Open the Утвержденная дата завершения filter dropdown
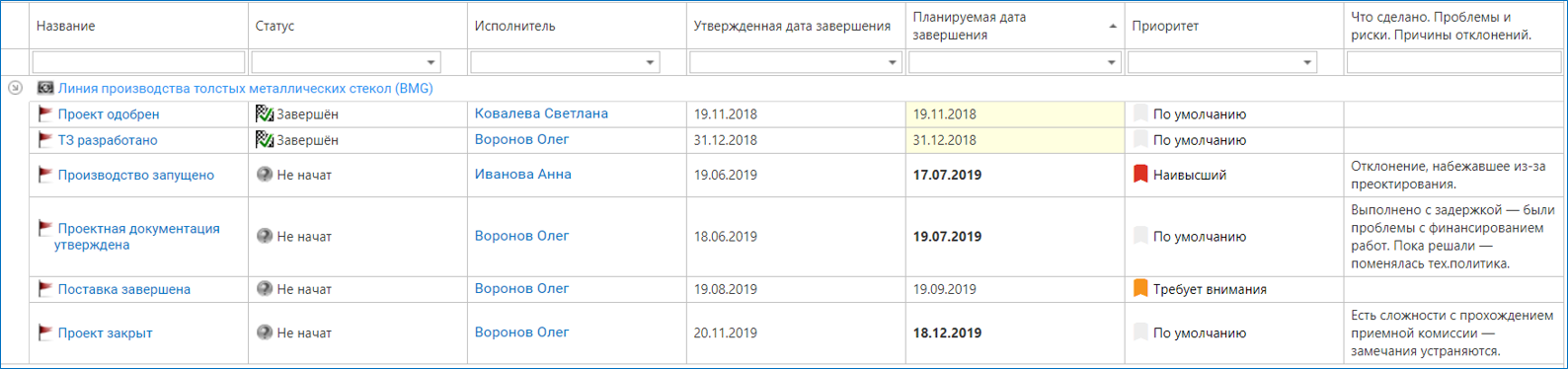1568x369 pixels. (892, 62)
